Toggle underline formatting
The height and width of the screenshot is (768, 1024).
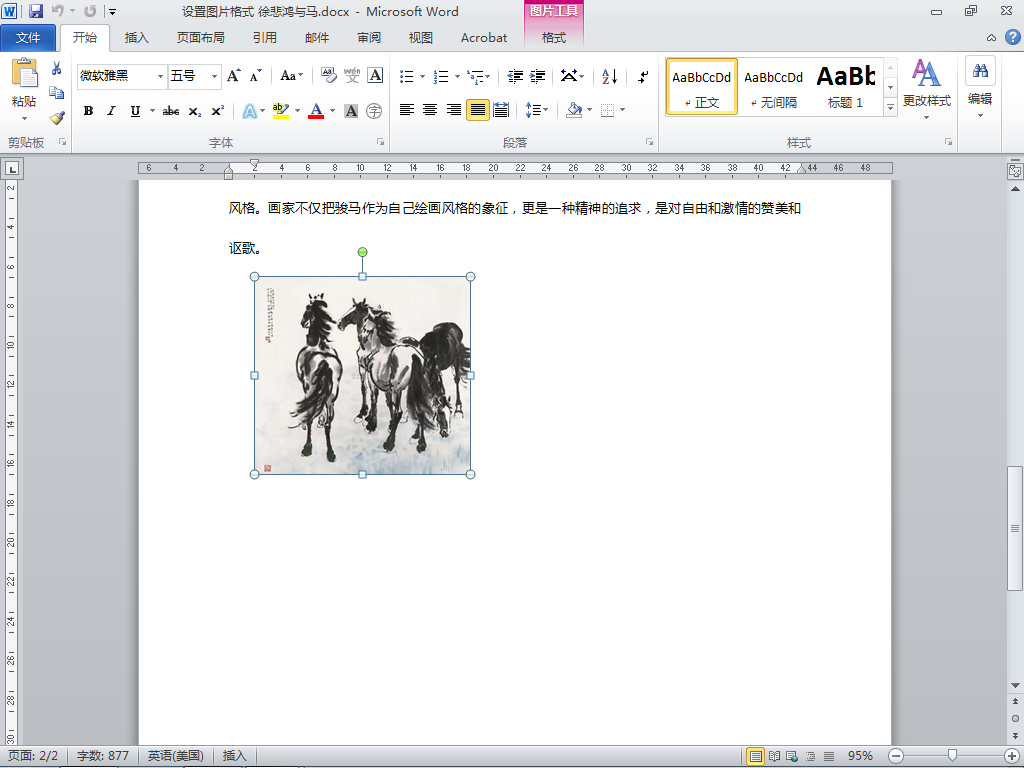pyautogui.click(x=135, y=111)
